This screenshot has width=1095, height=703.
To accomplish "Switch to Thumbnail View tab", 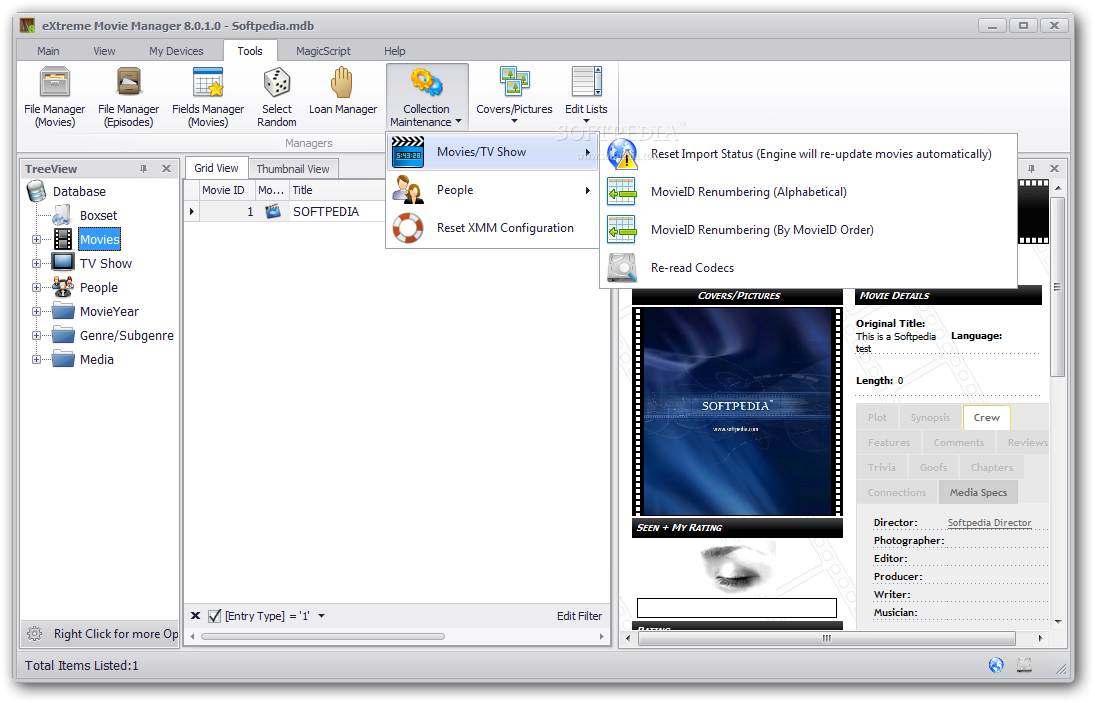I will click(293, 169).
